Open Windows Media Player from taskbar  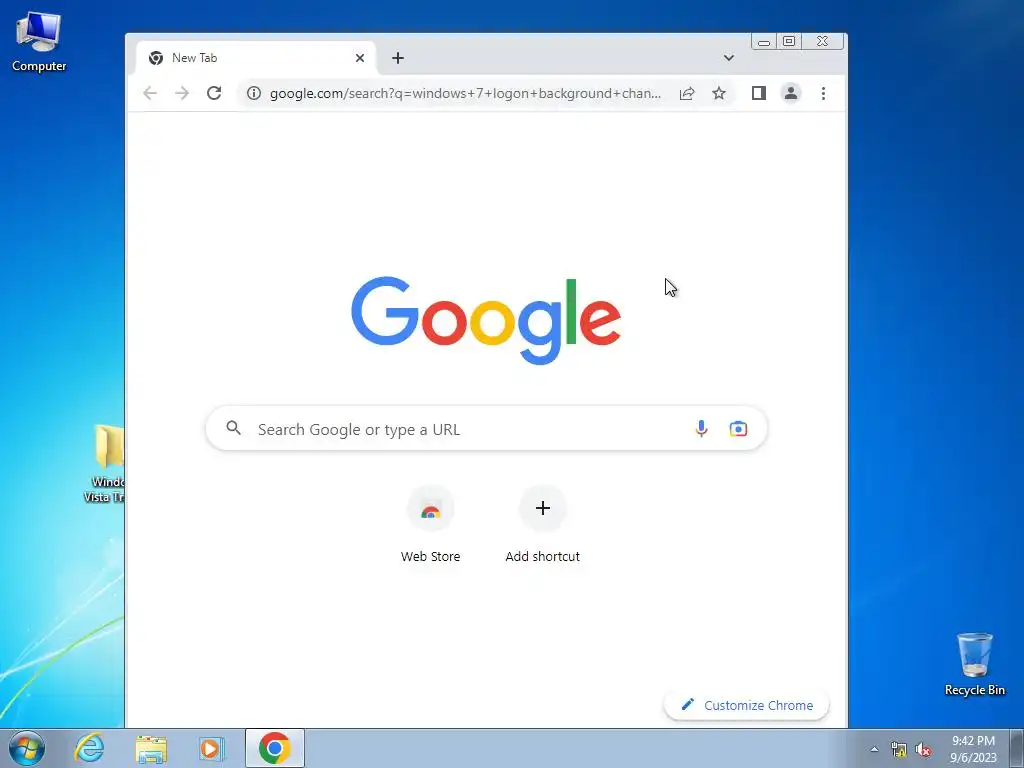point(212,749)
